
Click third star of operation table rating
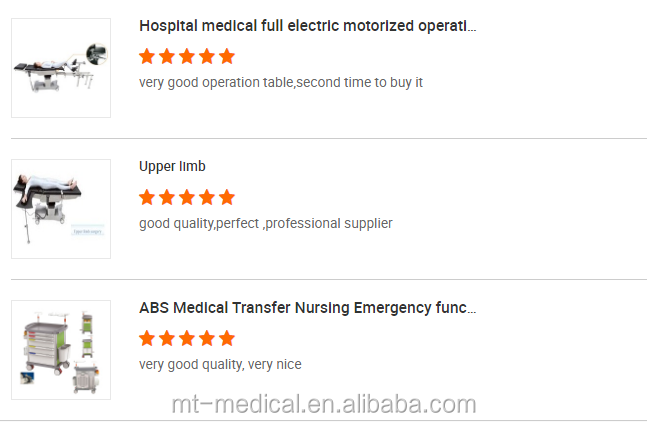tap(187, 56)
